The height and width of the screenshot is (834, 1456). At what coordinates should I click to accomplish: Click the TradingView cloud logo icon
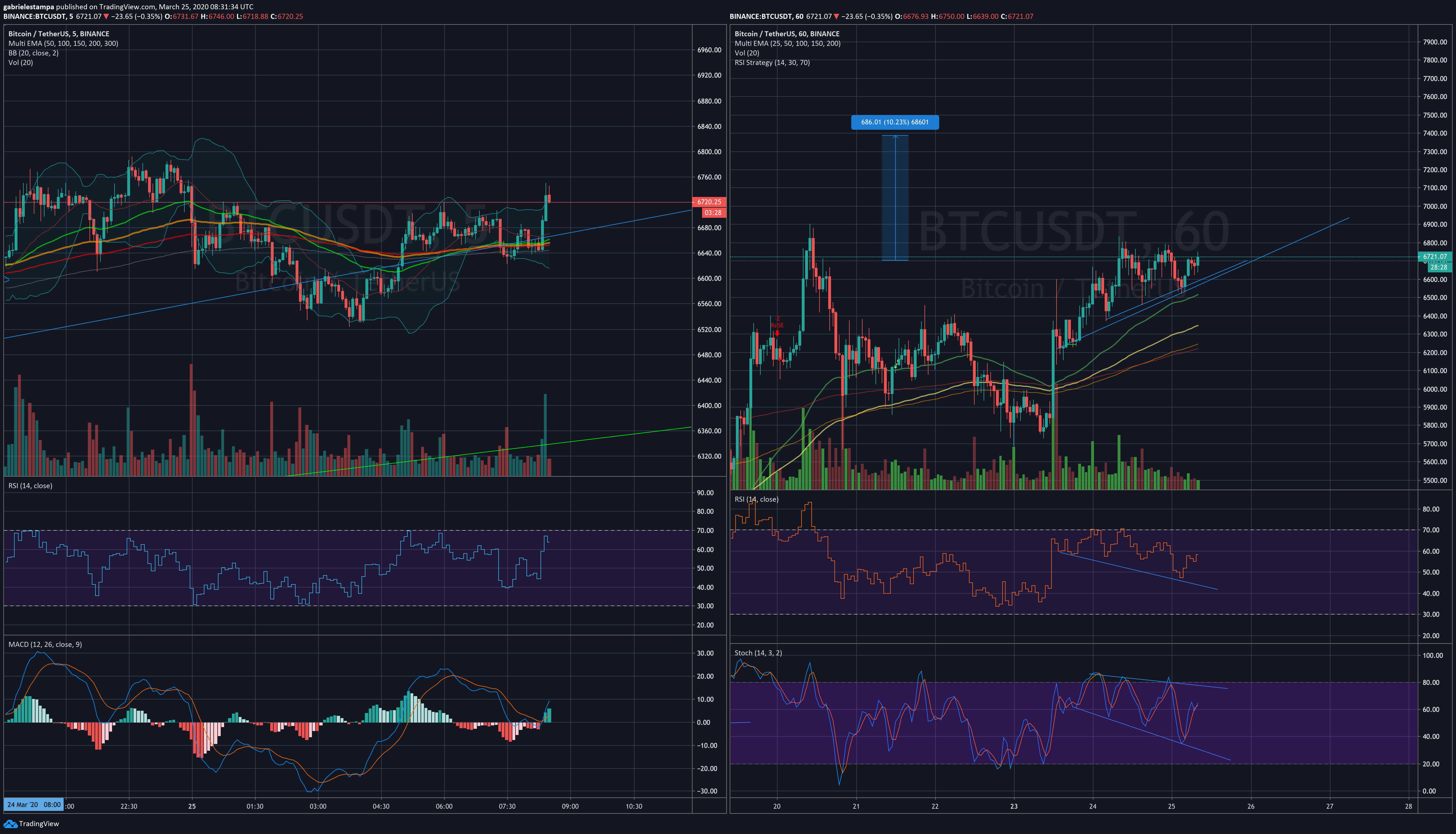tap(10, 824)
